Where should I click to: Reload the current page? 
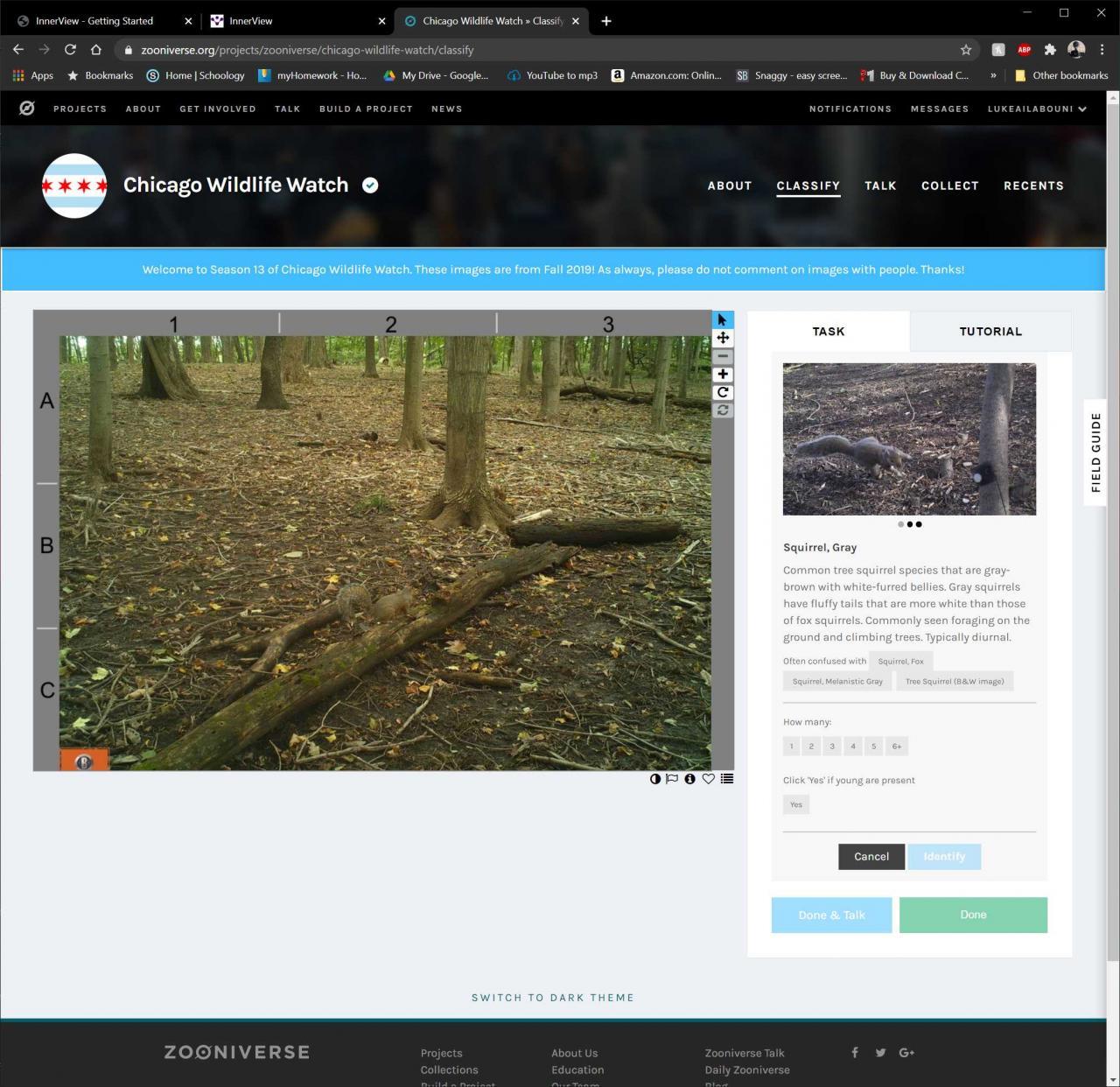click(x=70, y=50)
